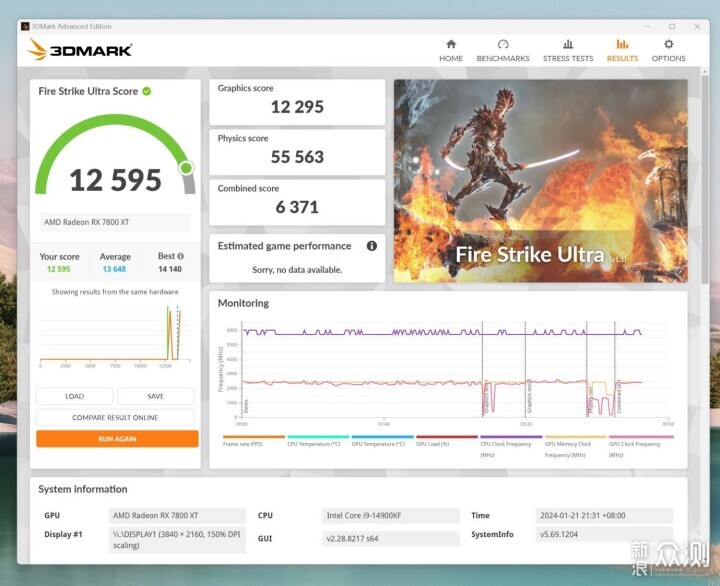Image resolution: width=720 pixels, height=586 pixels.
Task: Click the GPU value in System information
Action: (177, 516)
